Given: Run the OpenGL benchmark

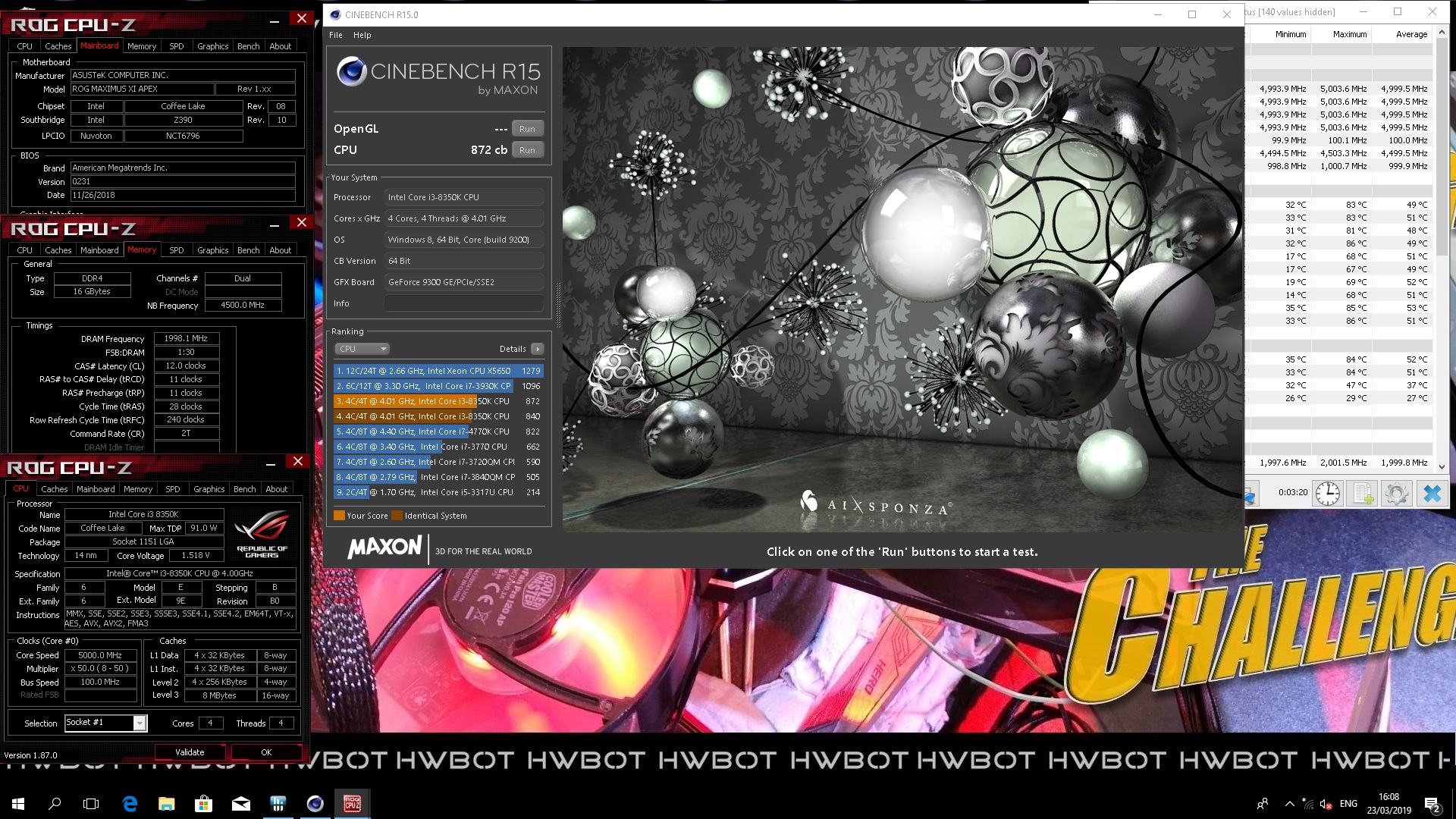Looking at the screenshot, I should pos(527,129).
